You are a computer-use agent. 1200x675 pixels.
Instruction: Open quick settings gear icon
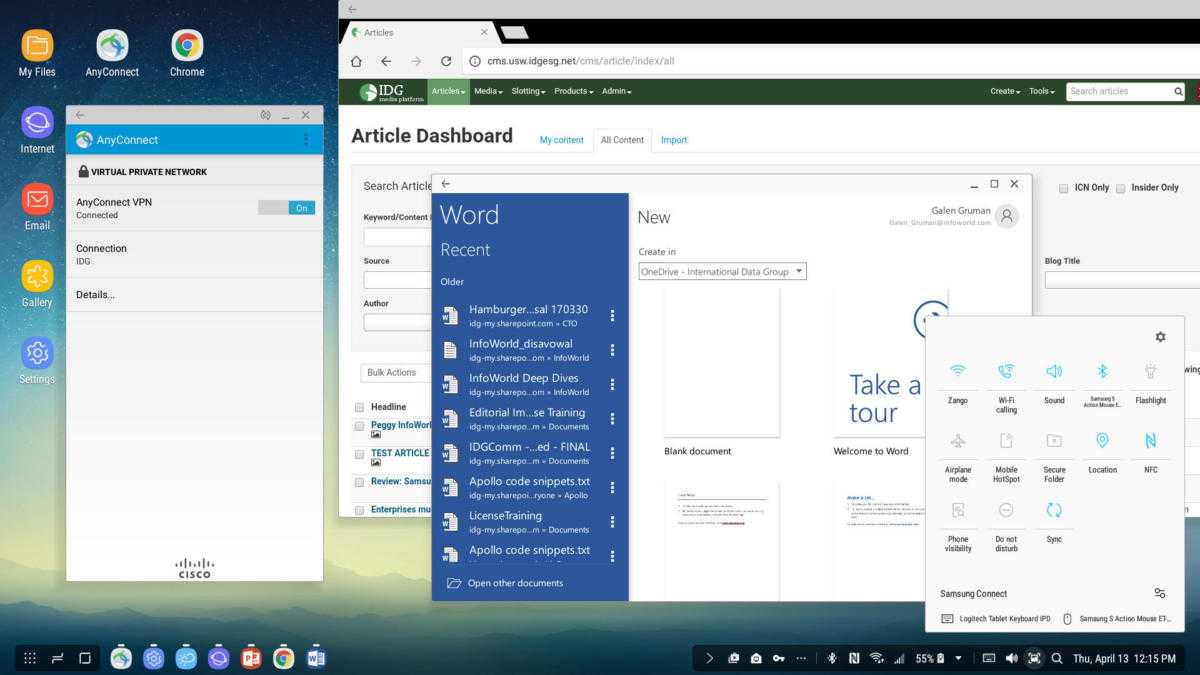click(x=1160, y=337)
